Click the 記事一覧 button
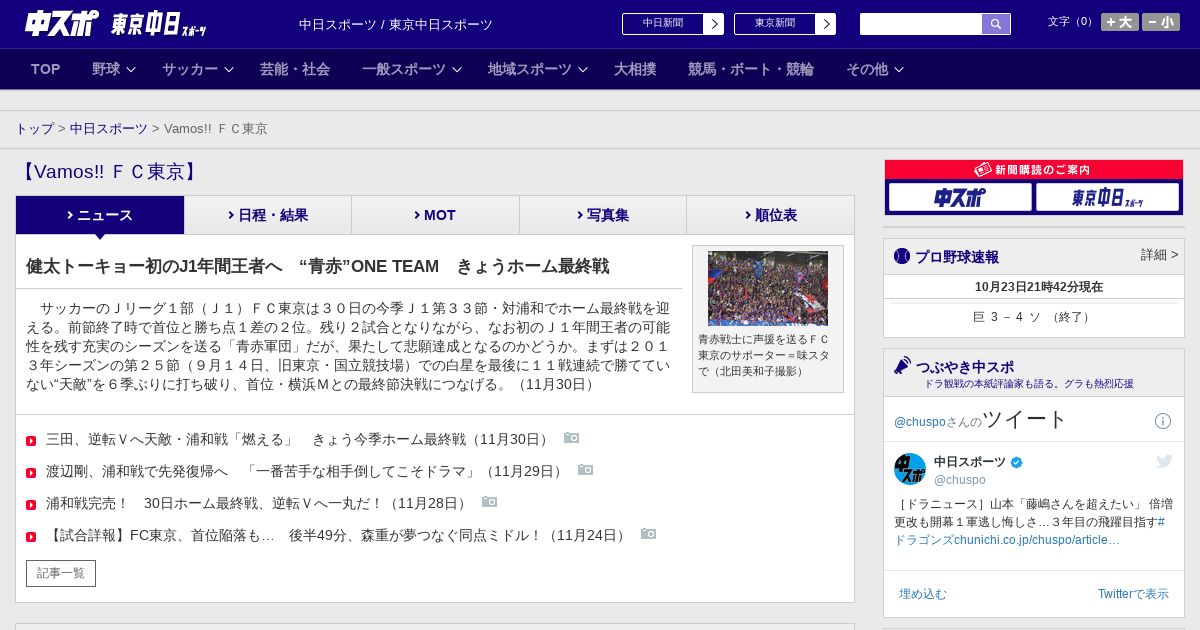The height and width of the screenshot is (630, 1200). click(61, 573)
